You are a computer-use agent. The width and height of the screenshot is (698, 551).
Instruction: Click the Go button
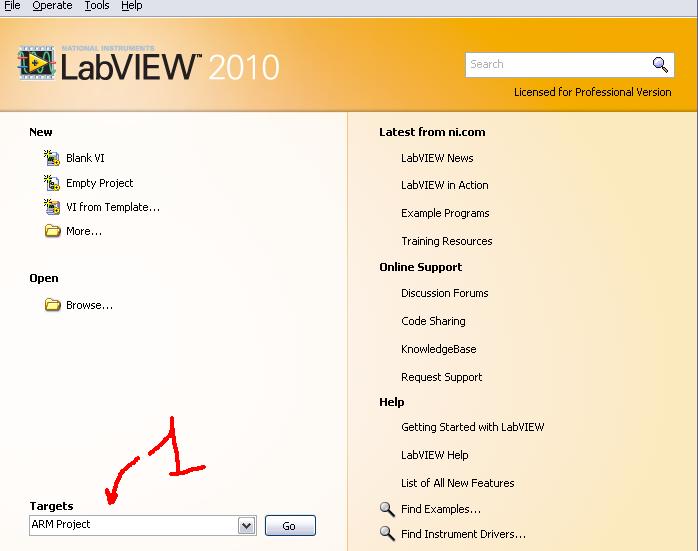tap(290, 526)
